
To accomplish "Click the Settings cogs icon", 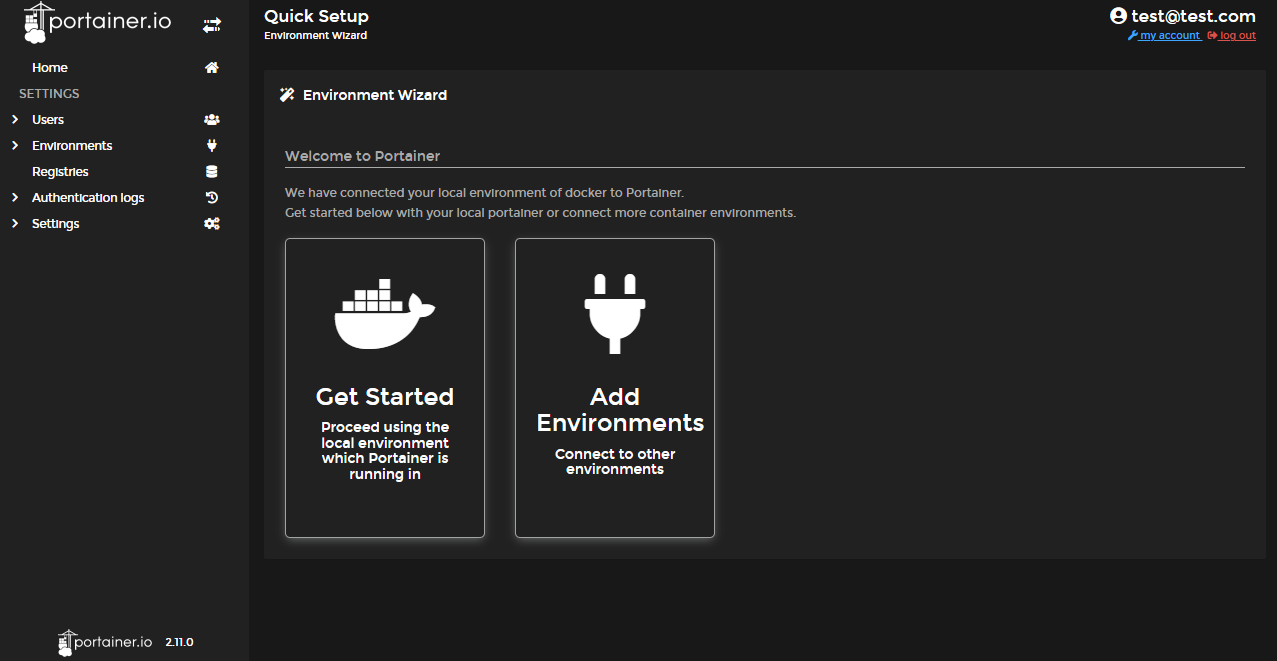I will pos(212,224).
